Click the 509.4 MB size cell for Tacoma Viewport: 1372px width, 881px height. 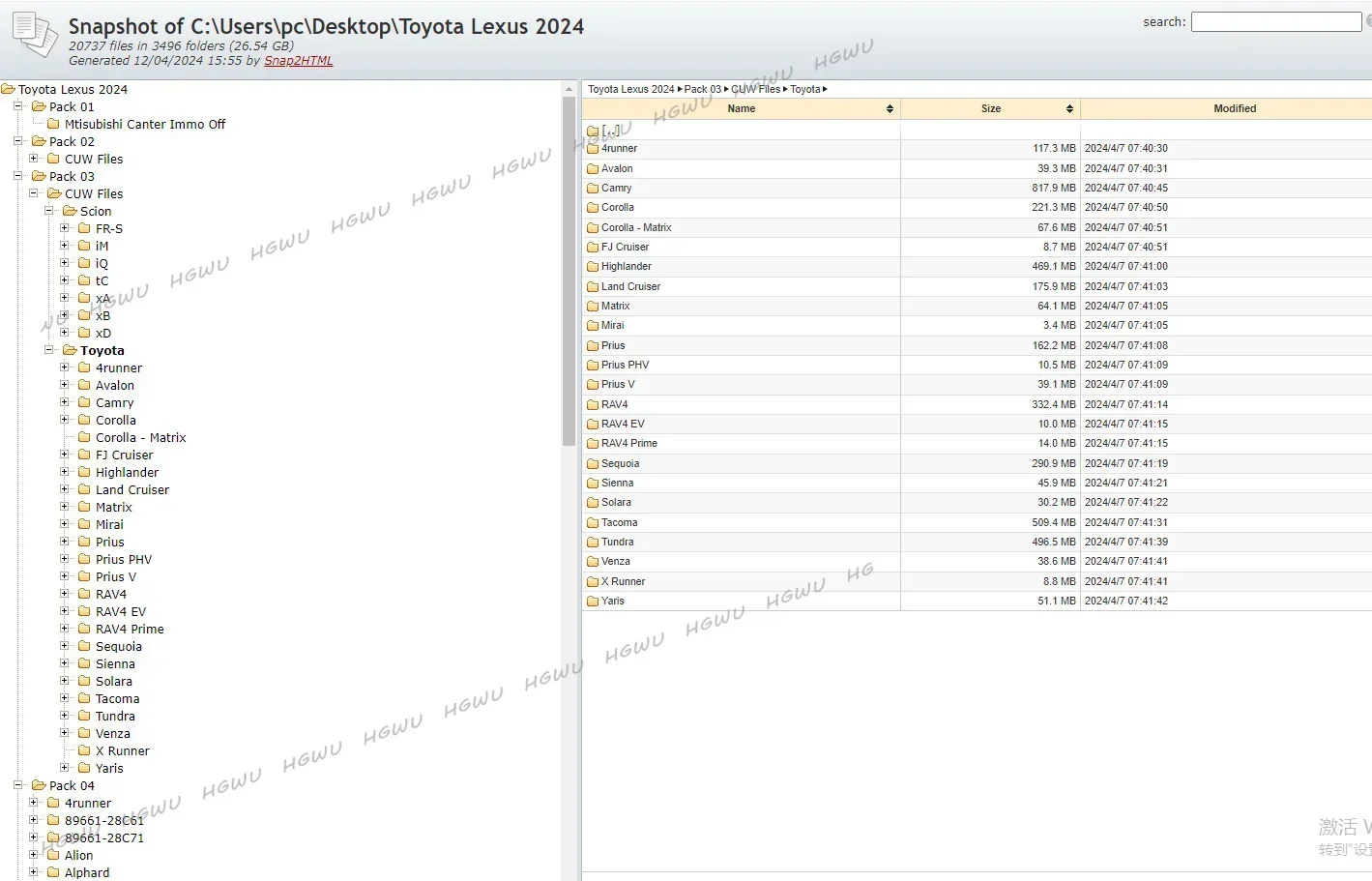click(1053, 522)
